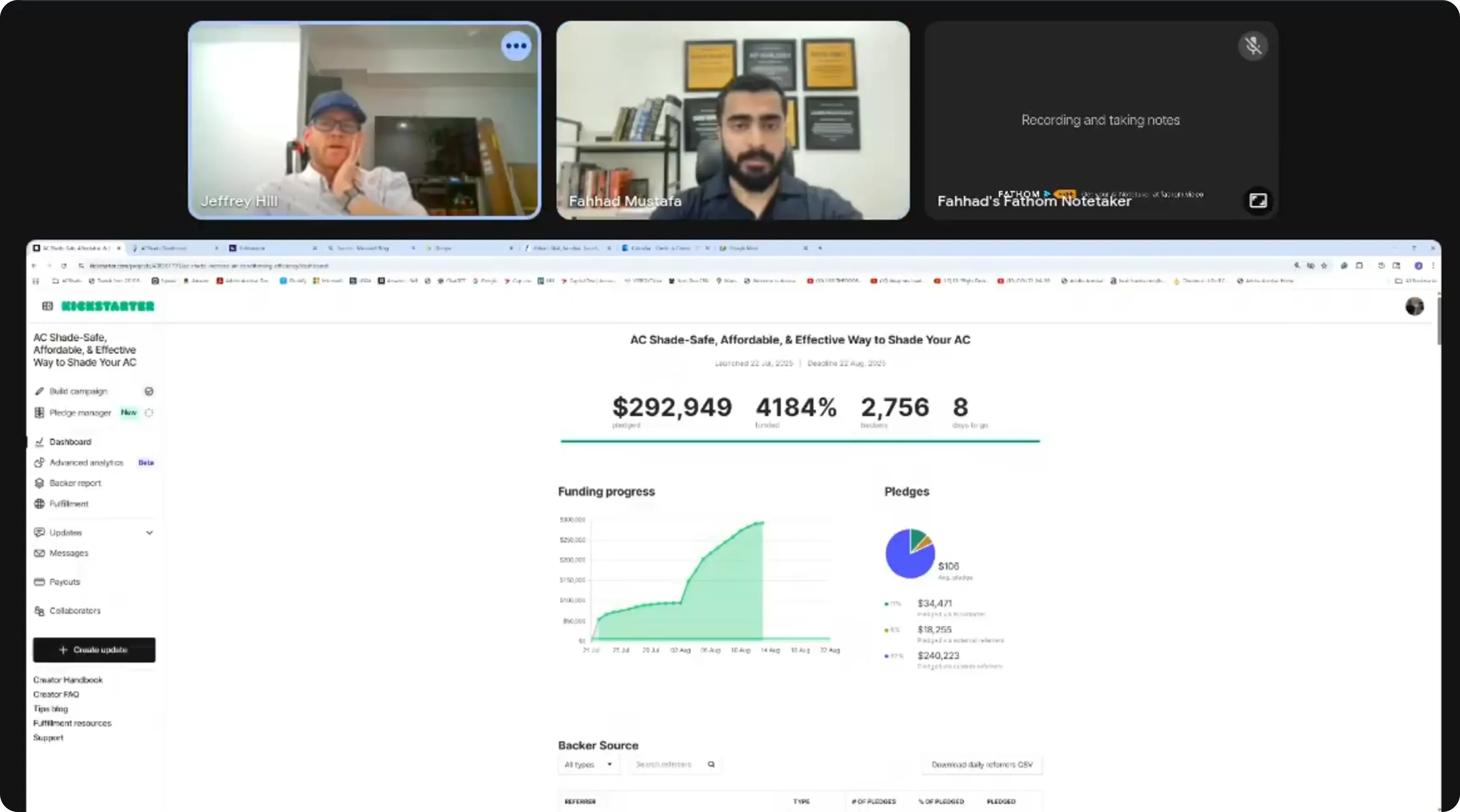Image resolution: width=1460 pixels, height=812 pixels.
Task: Open the All types dropdown in Backer Source
Action: click(x=588, y=764)
